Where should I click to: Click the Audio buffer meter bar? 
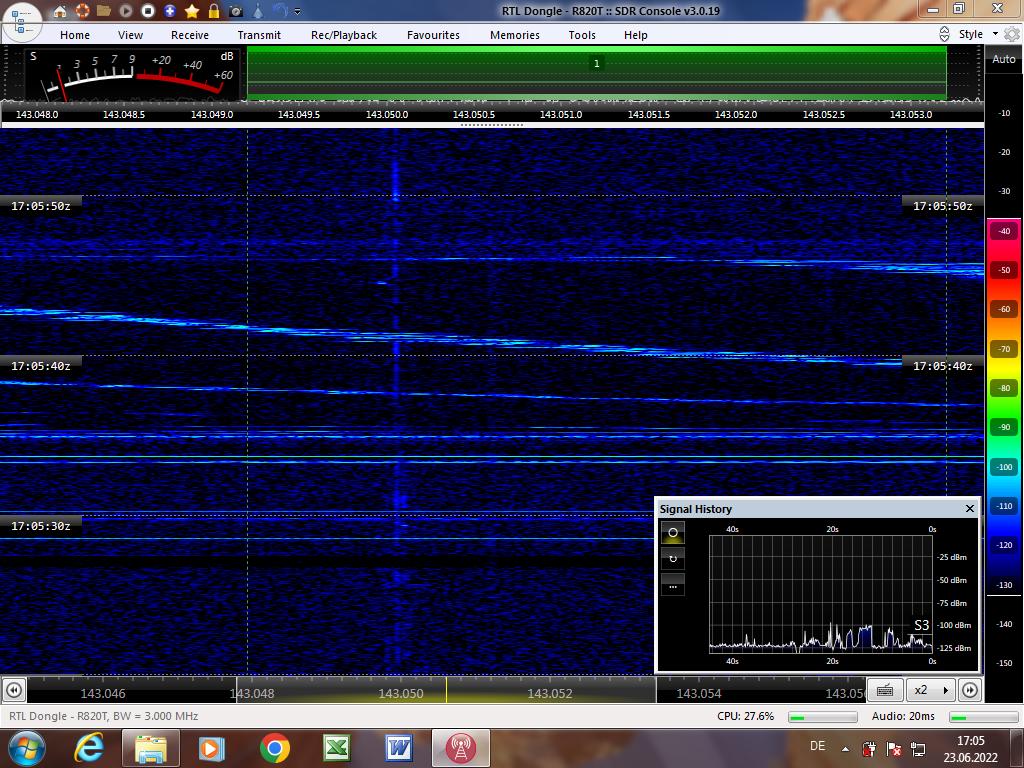984,717
